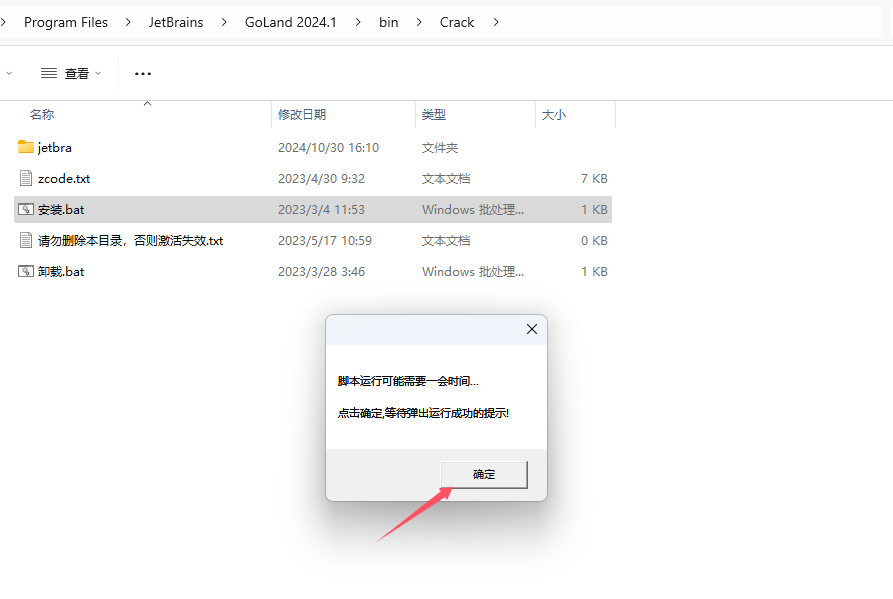Sort files by 名称 column header
The height and width of the screenshot is (599, 893).
point(42,114)
